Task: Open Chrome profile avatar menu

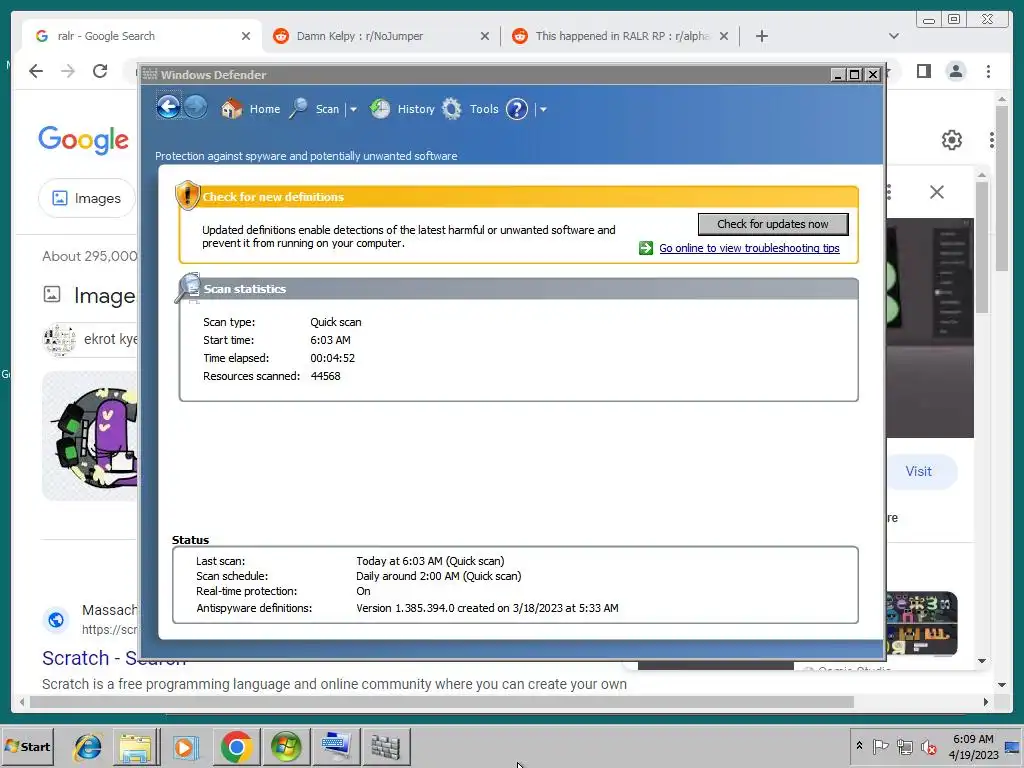Action: 956,71
